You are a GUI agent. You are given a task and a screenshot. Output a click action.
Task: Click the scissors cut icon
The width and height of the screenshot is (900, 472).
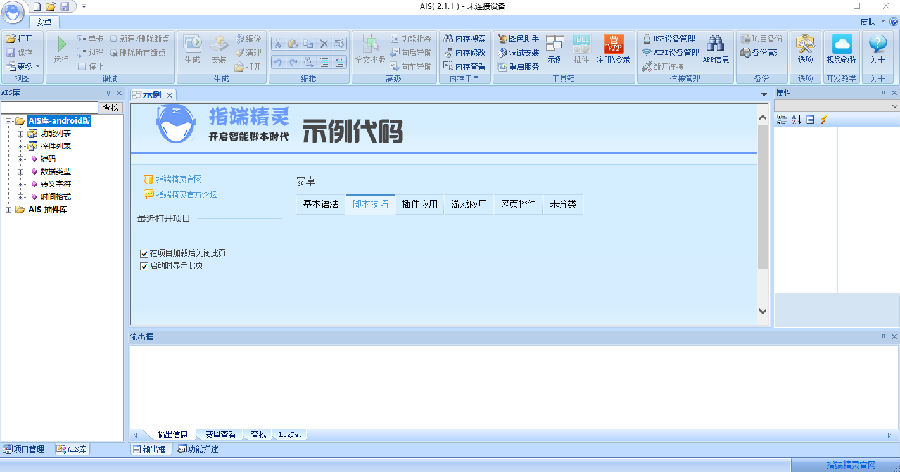[277, 44]
